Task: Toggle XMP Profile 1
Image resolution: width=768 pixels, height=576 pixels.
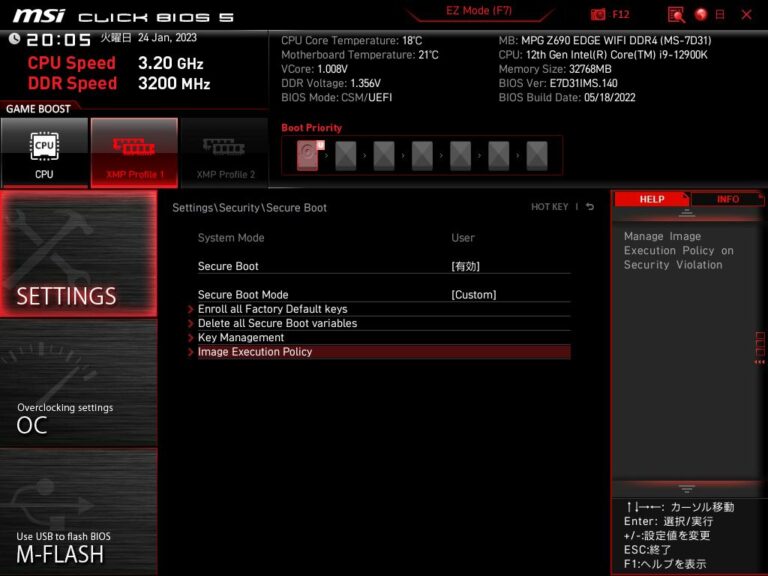Action: (134, 152)
